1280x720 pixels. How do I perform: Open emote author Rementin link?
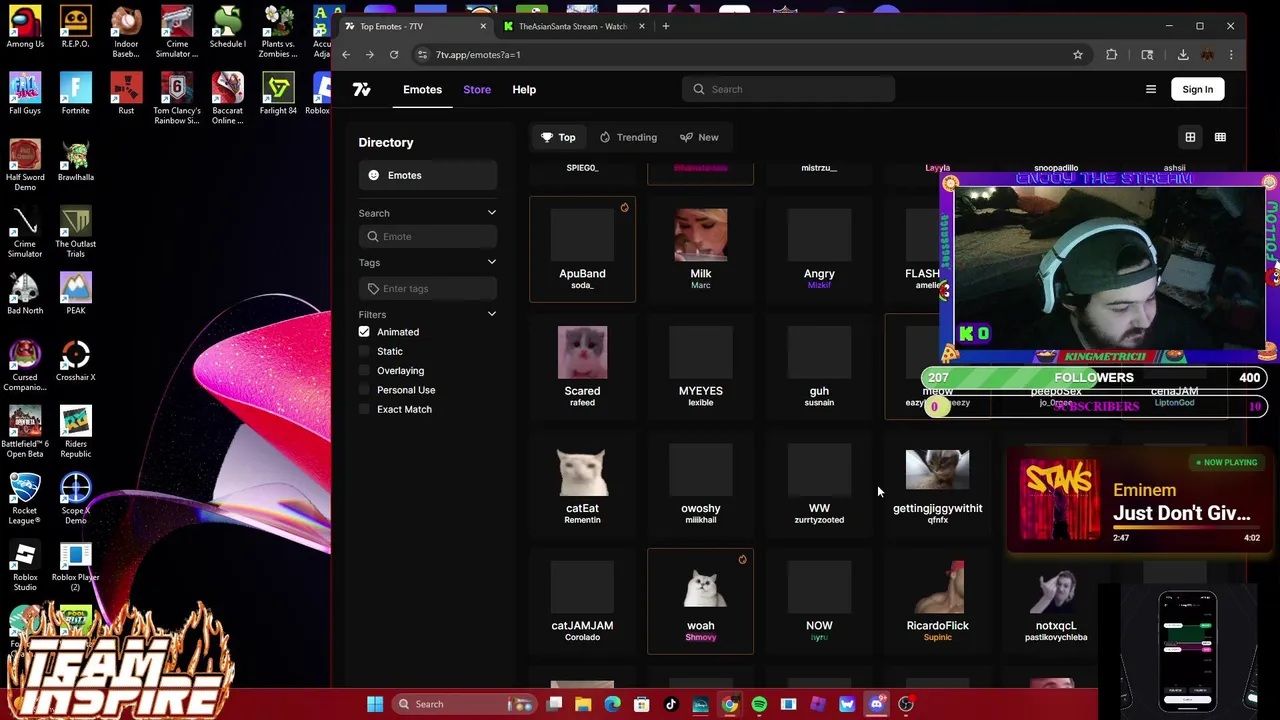coord(582,520)
